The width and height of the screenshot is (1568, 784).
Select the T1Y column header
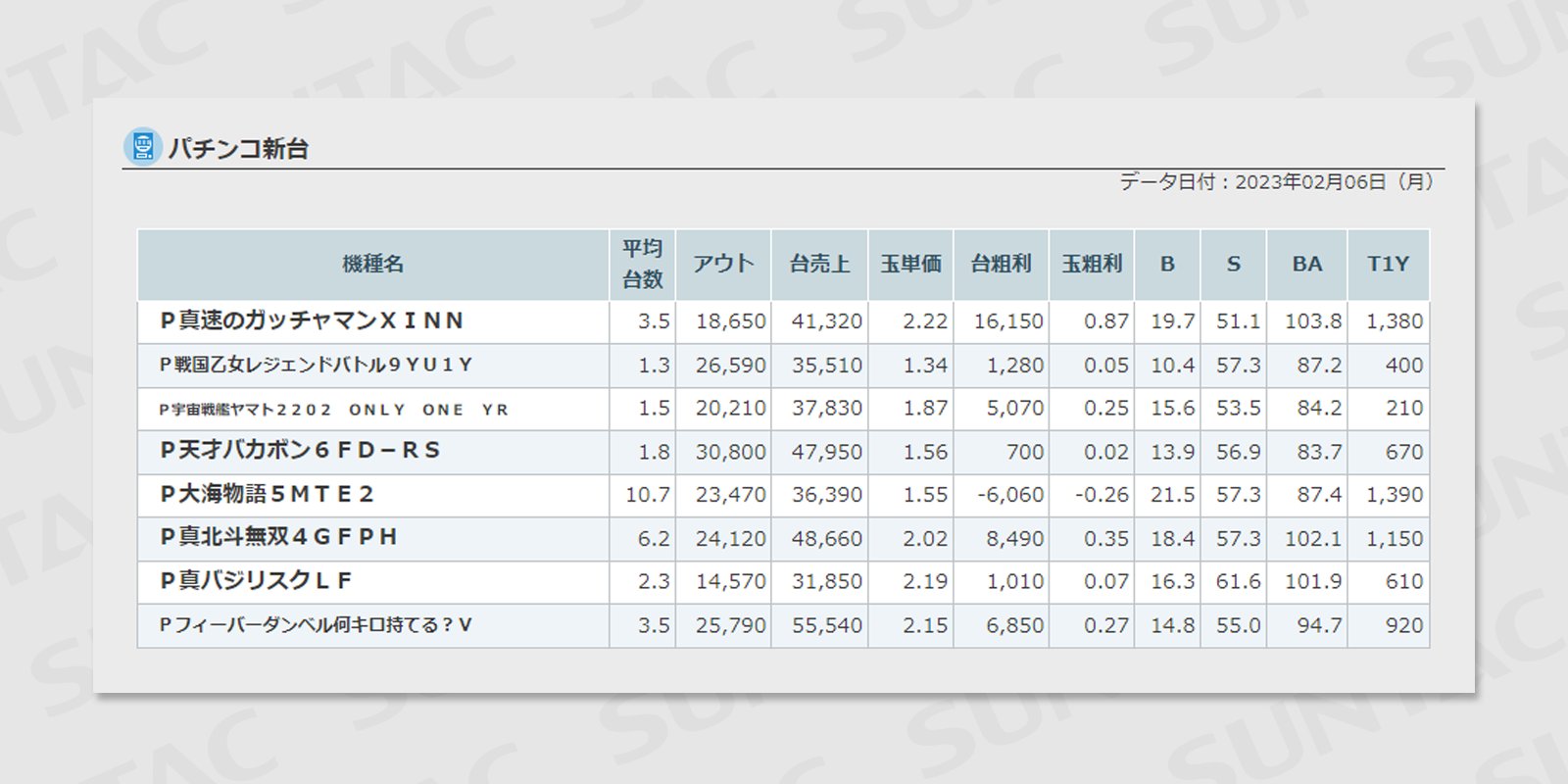(1389, 264)
